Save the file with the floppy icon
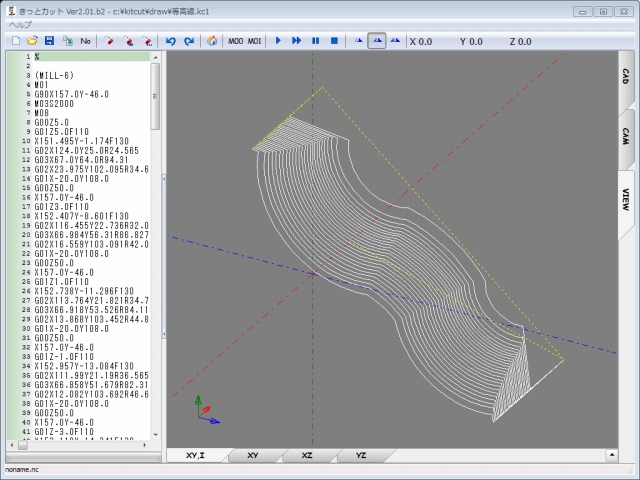This screenshot has width=640, height=480. point(49,41)
